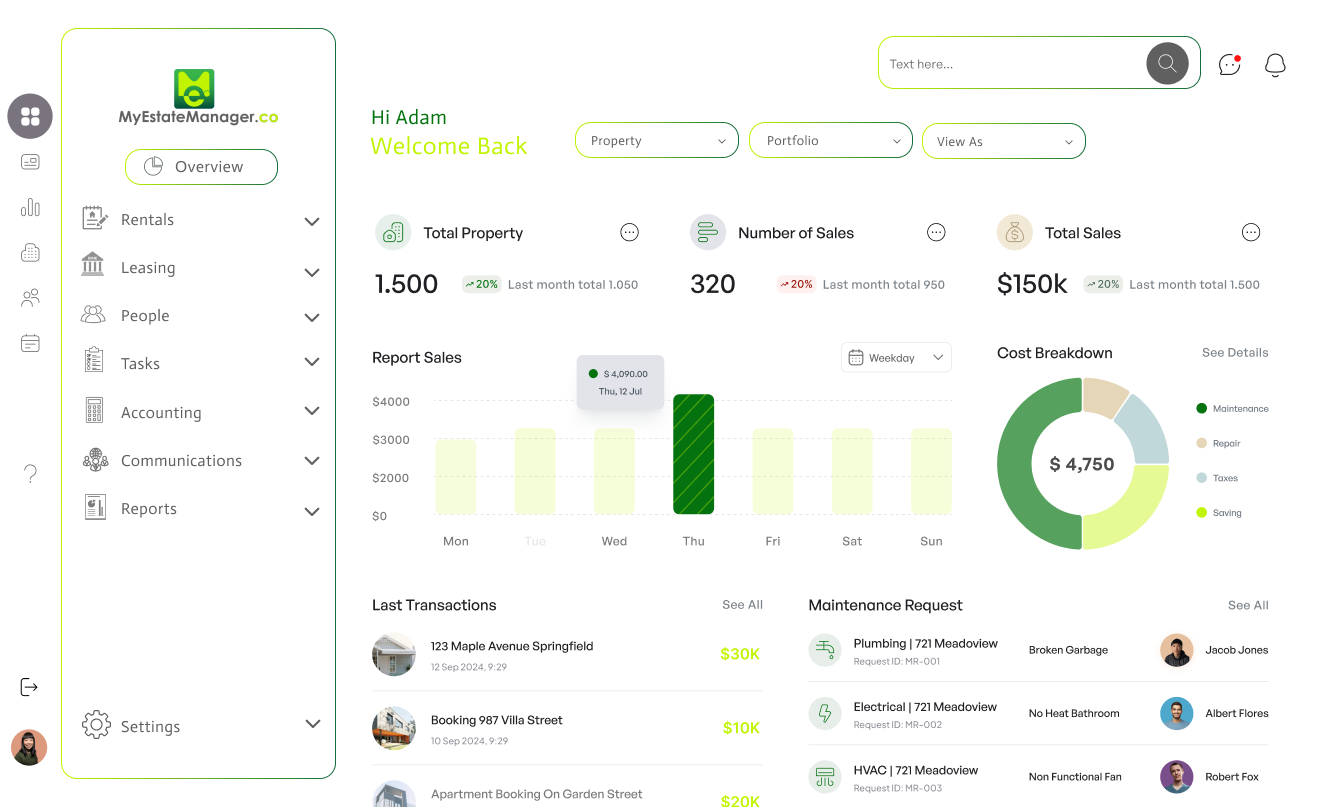Click the highlighted Thu bar in chart
Viewport: 1324px width, 807px height.
pos(693,454)
